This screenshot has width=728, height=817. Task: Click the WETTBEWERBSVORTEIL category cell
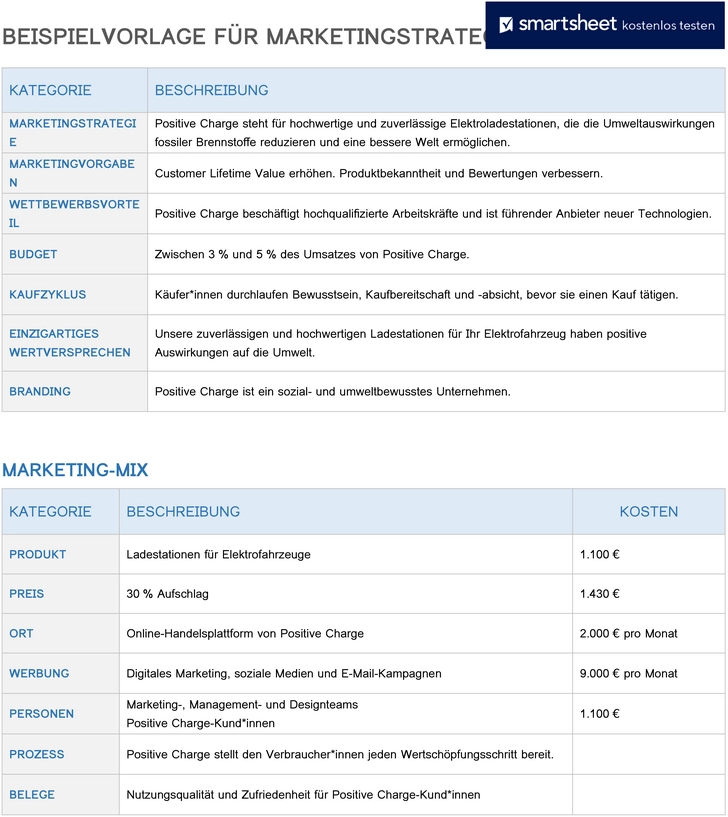point(75,214)
